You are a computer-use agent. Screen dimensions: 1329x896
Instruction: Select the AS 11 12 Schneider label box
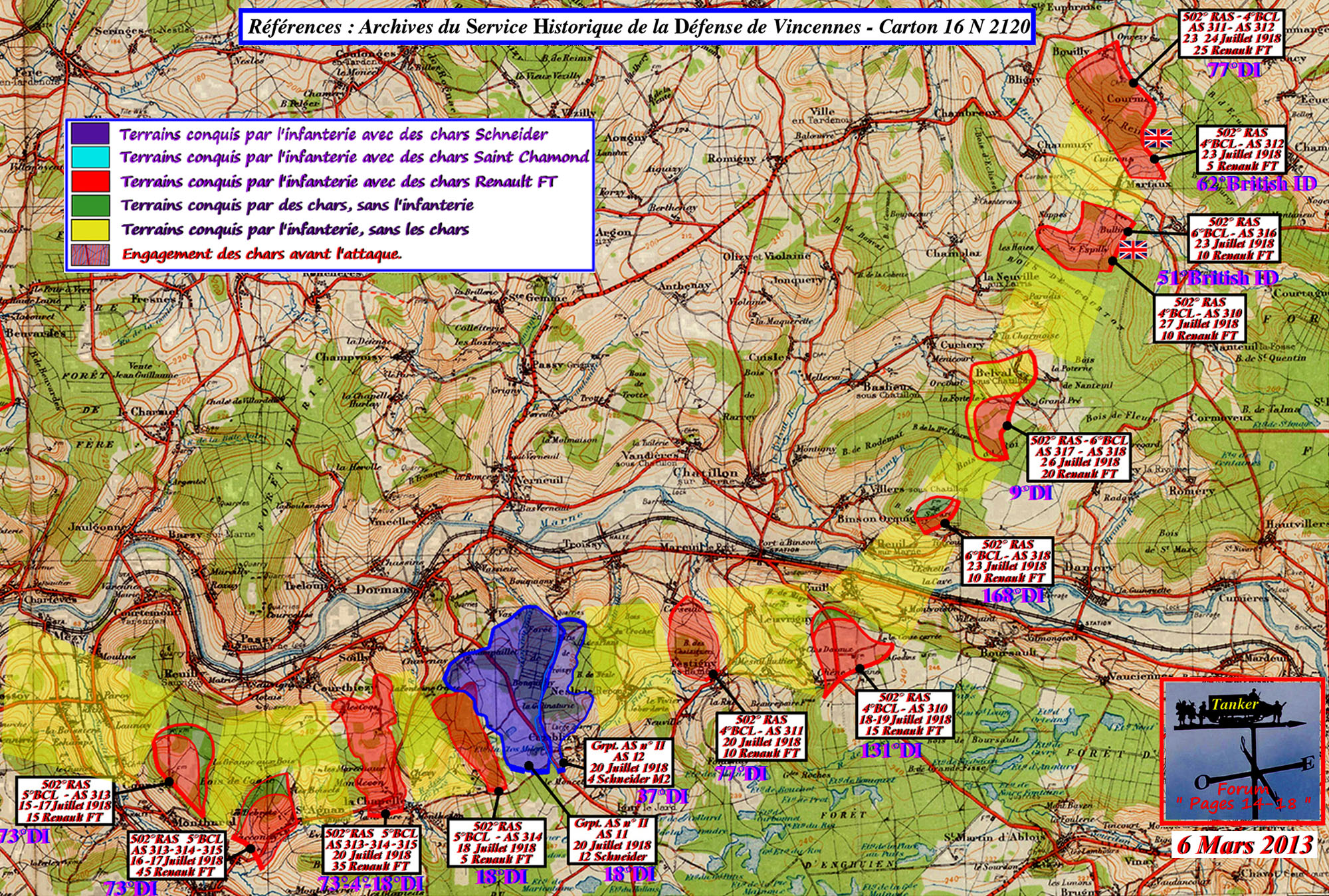[611, 840]
